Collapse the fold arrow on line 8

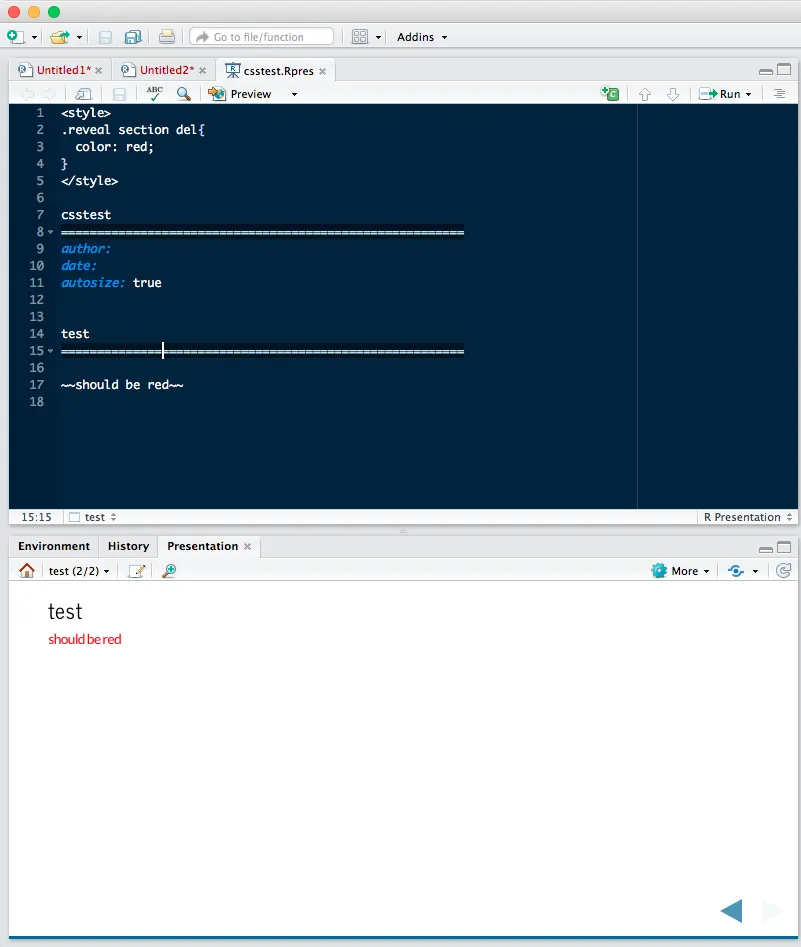[51, 232]
